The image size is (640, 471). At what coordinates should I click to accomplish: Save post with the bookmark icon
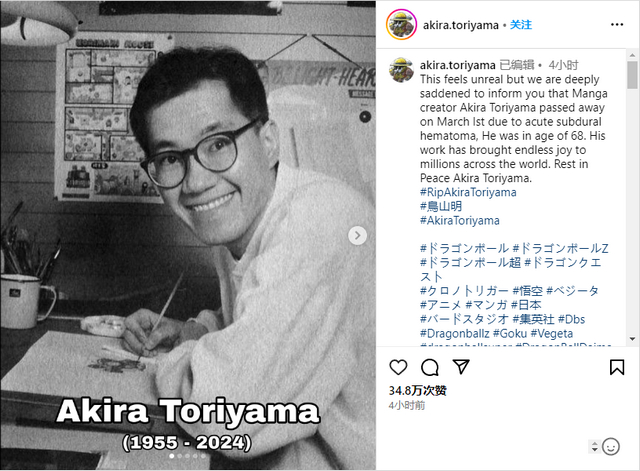[617, 367]
